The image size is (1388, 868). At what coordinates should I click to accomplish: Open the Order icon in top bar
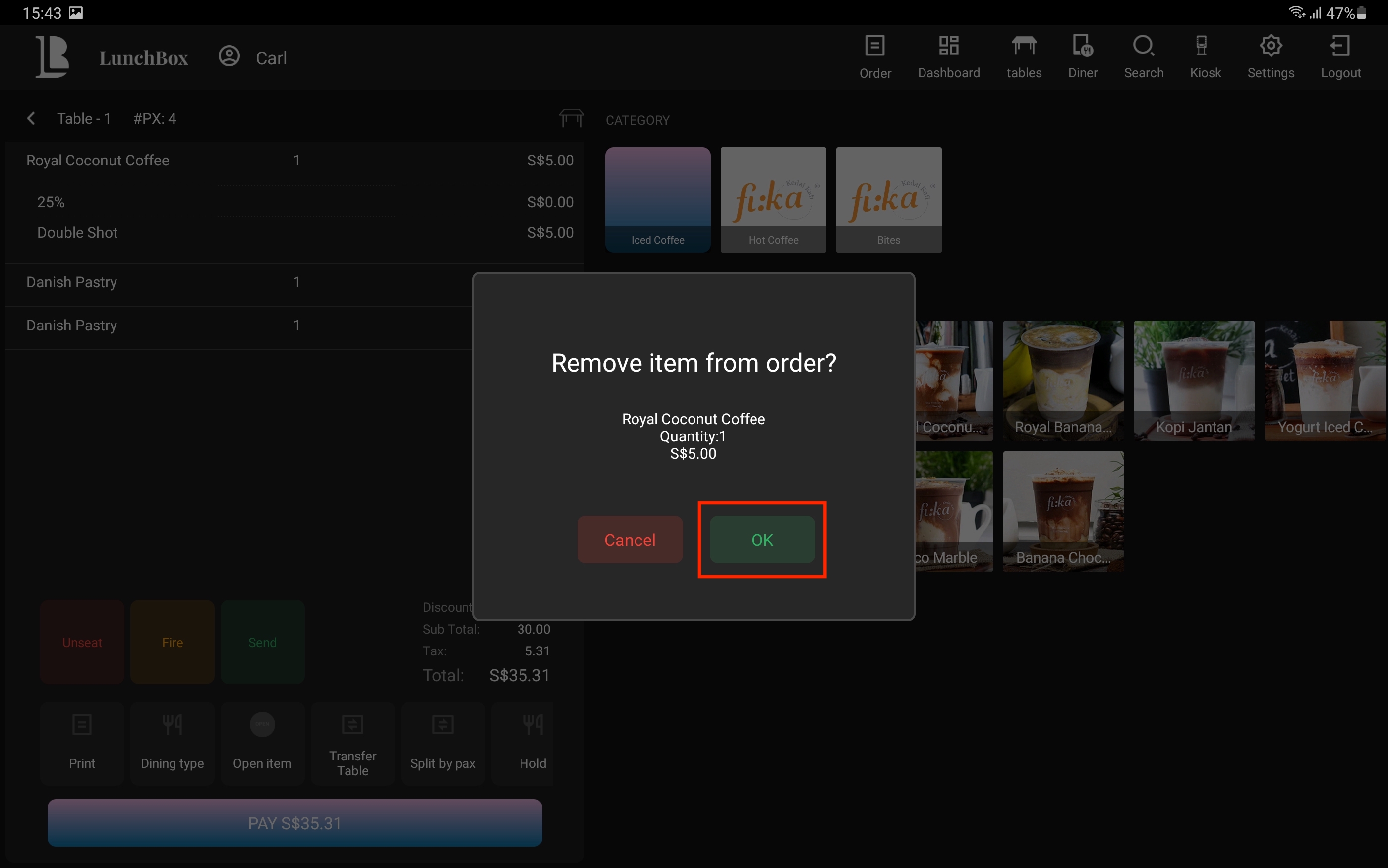[874, 46]
